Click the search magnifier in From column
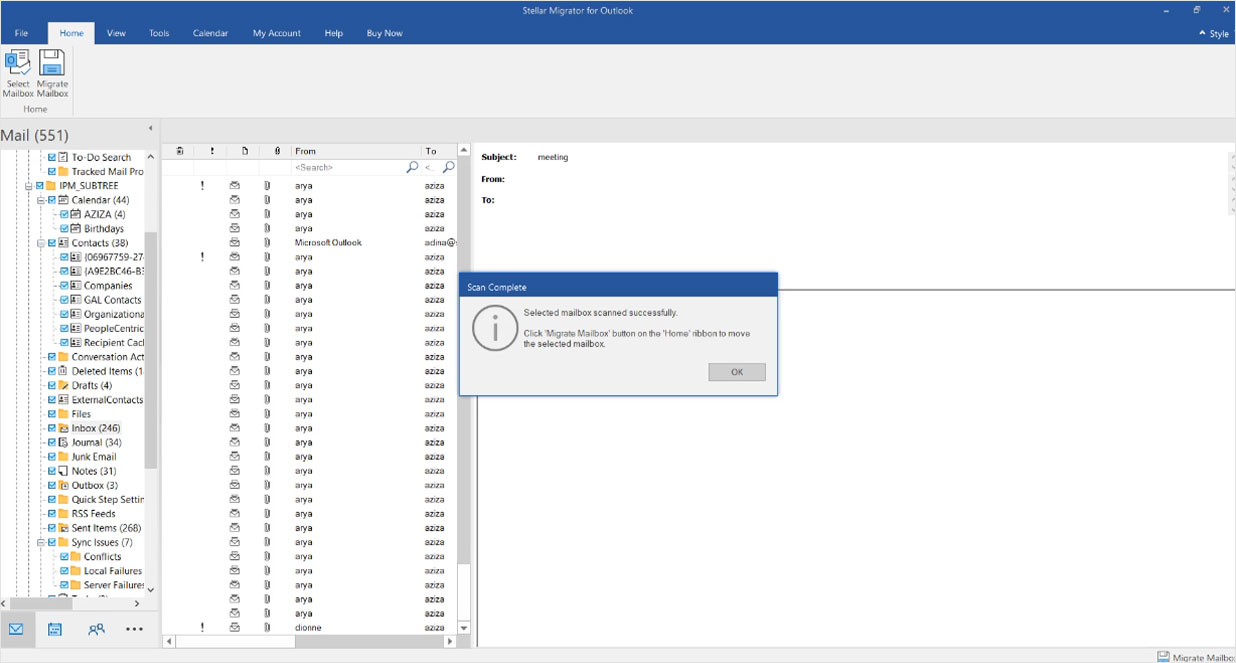The width and height of the screenshot is (1236, 663). point(412,167)
